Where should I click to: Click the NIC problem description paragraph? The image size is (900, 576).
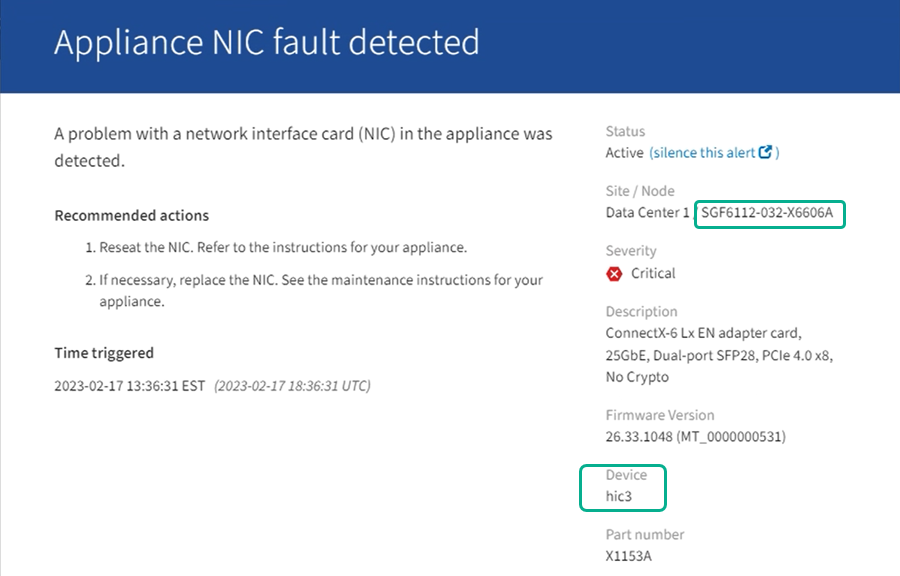click(x=302, y=146)
